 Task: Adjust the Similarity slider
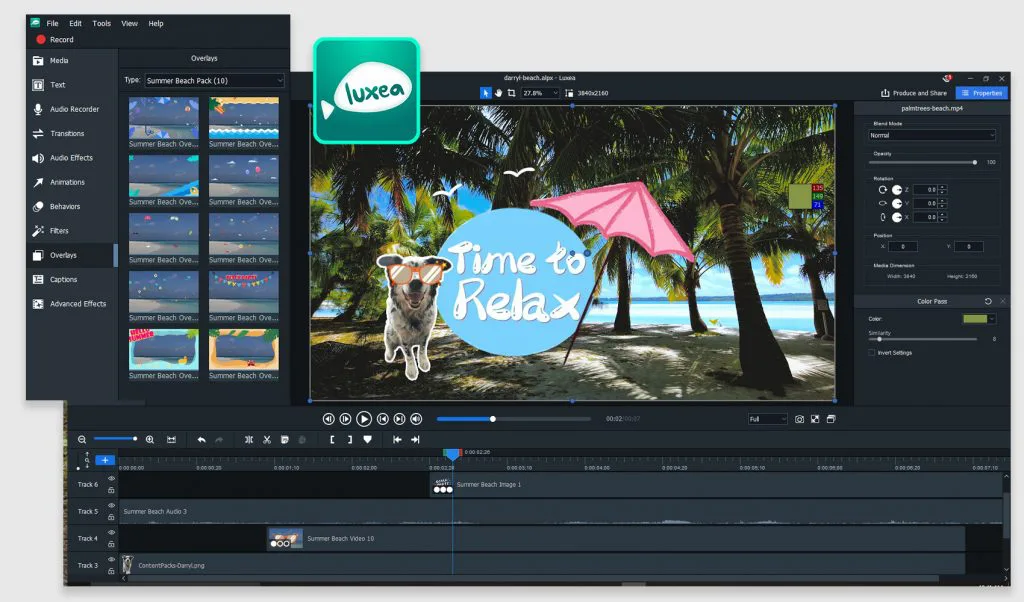click(x=922, y=340)
